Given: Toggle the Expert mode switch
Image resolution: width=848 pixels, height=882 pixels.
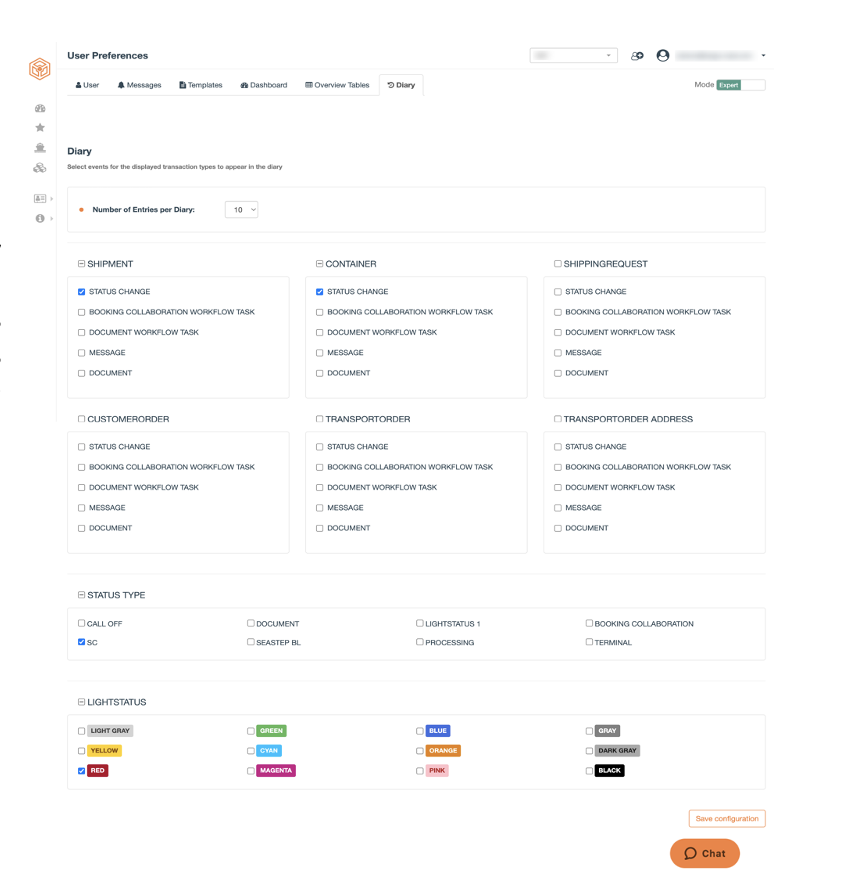Looking at the screenshot, I should coord(741,85).
